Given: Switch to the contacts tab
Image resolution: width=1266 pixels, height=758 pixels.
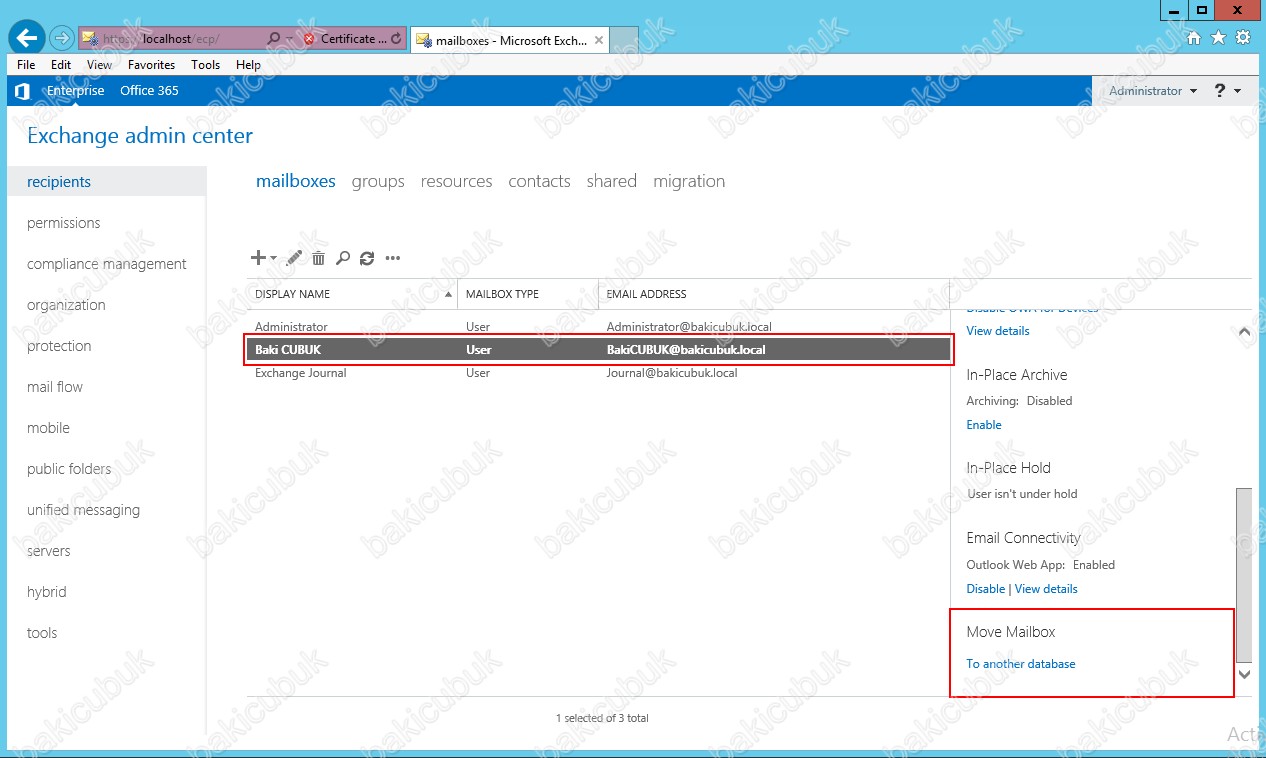Looking at the screenshot, I should (539, 181).
